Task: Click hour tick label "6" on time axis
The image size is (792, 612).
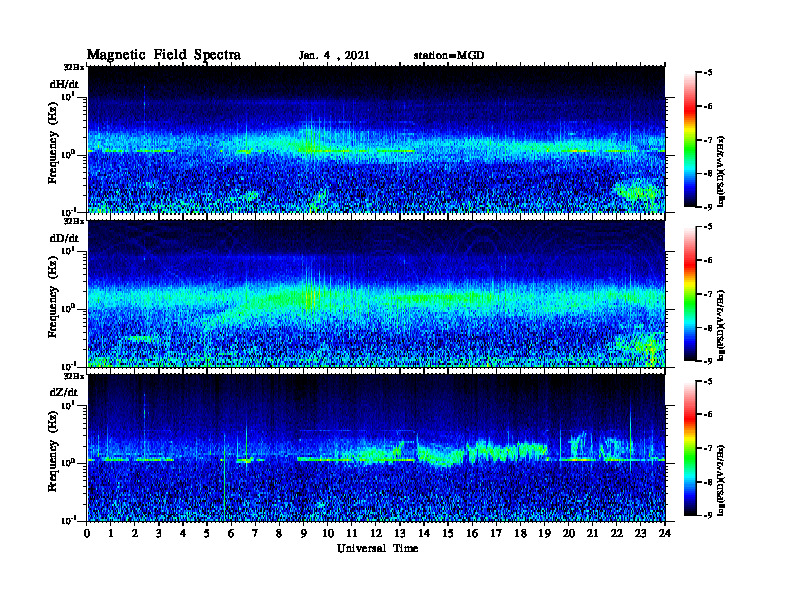Action: click(231, 533)
